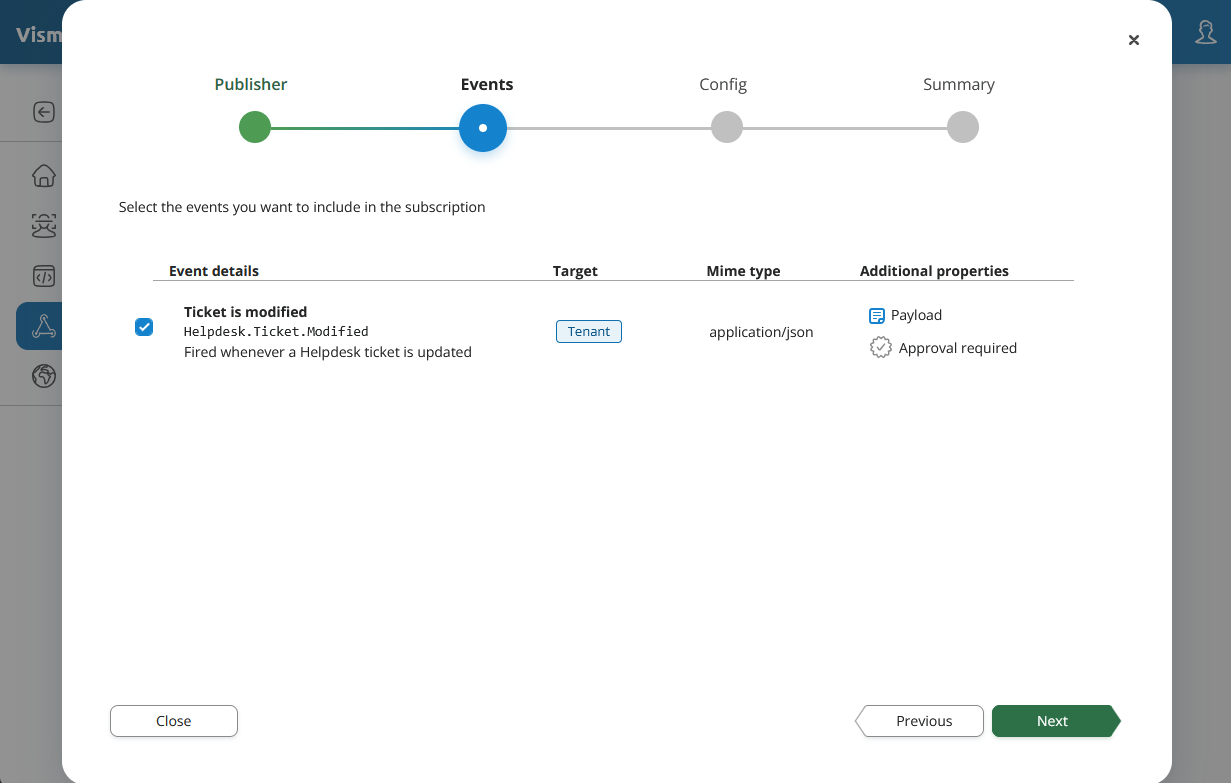The height and width of the screenshot is (783, 1231).
Task: Click the Helpdesk.Ticket.Modified event name
Action: pos(276,331)
